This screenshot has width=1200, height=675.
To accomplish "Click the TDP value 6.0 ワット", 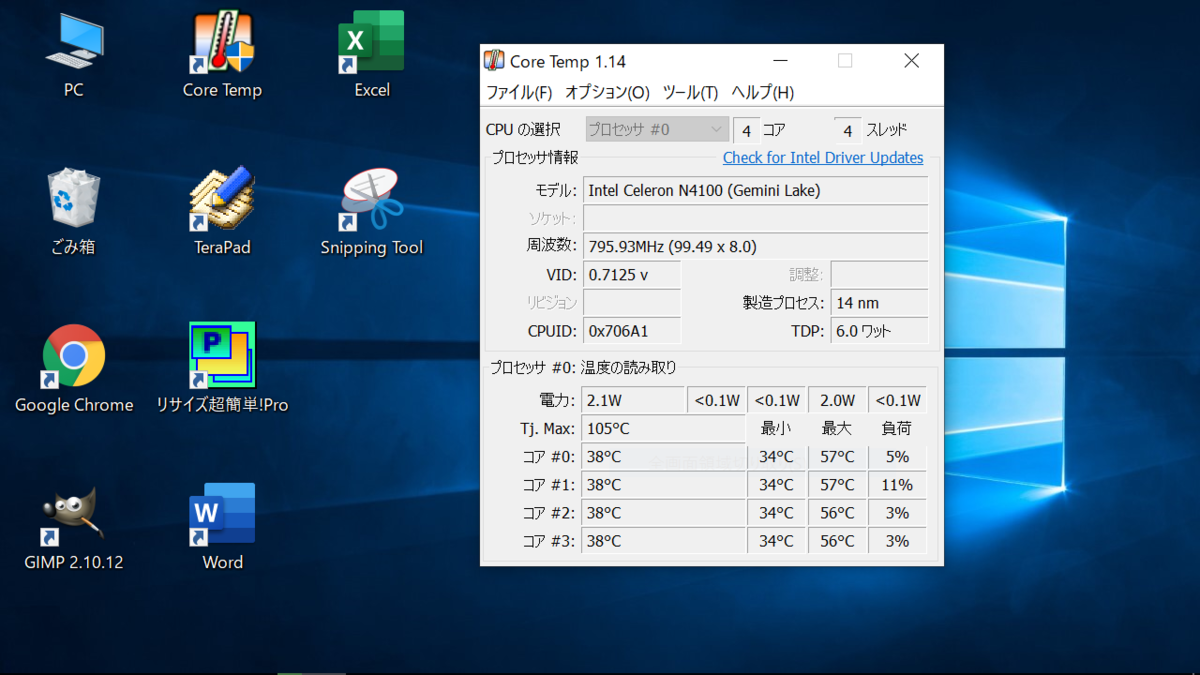I will point(879,331).
